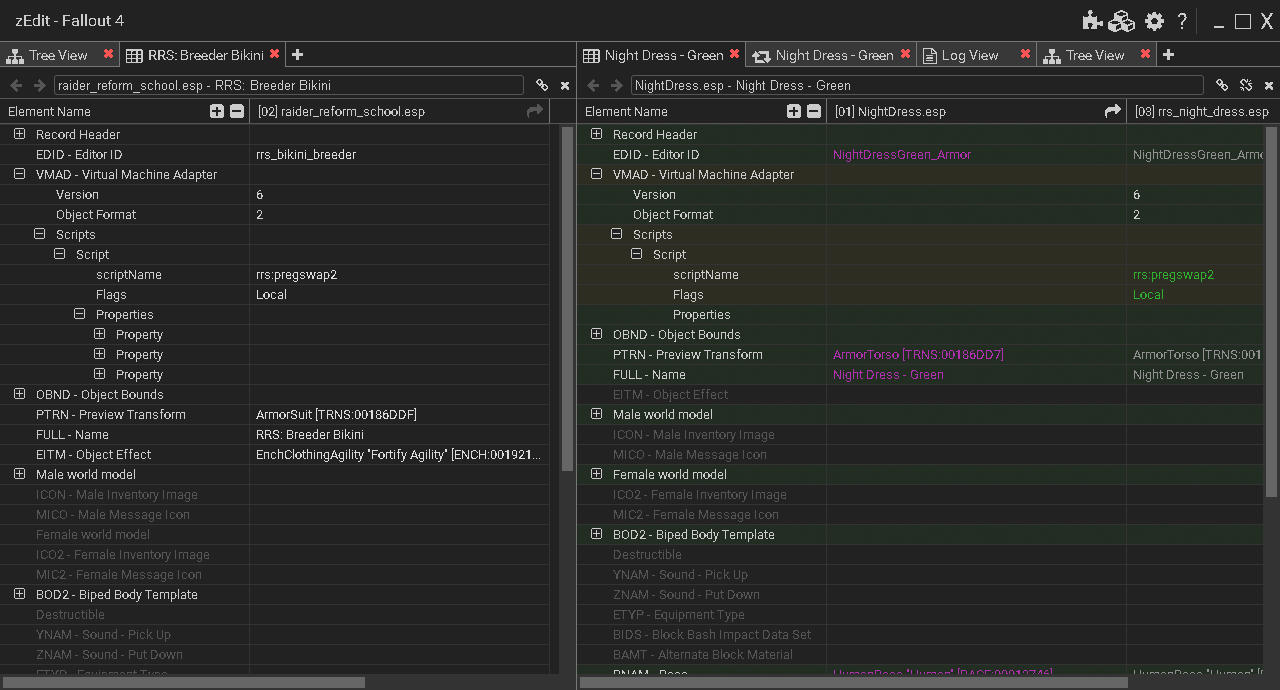This screenshot has height=690, width=1280.
Task: Collapse VMAD node in left pane
Action: (x=19, y=174)
